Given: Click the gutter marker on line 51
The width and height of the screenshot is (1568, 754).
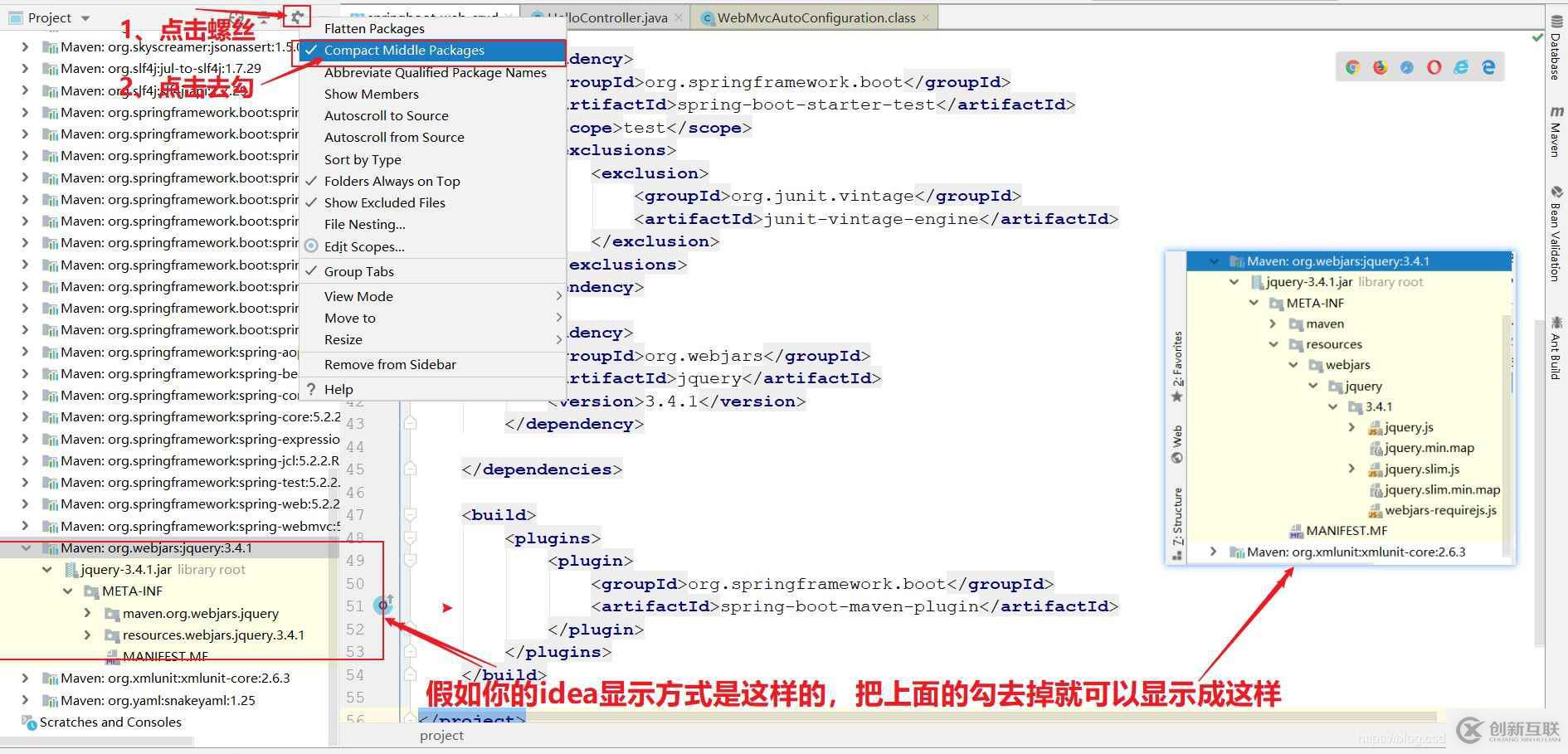Looking at the screenshot, I should pyautogui.click(x=383, y=605).
